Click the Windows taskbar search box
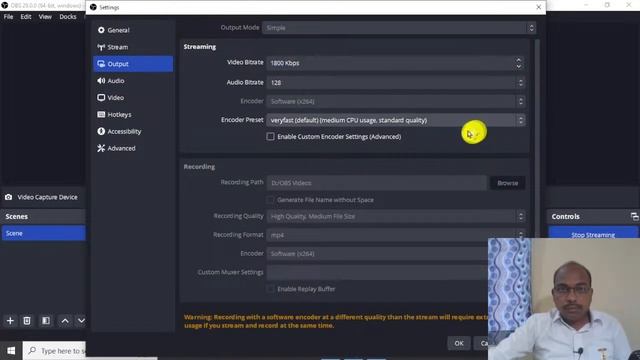Screen dimensions: 640x360 click(x=54, y=351)
